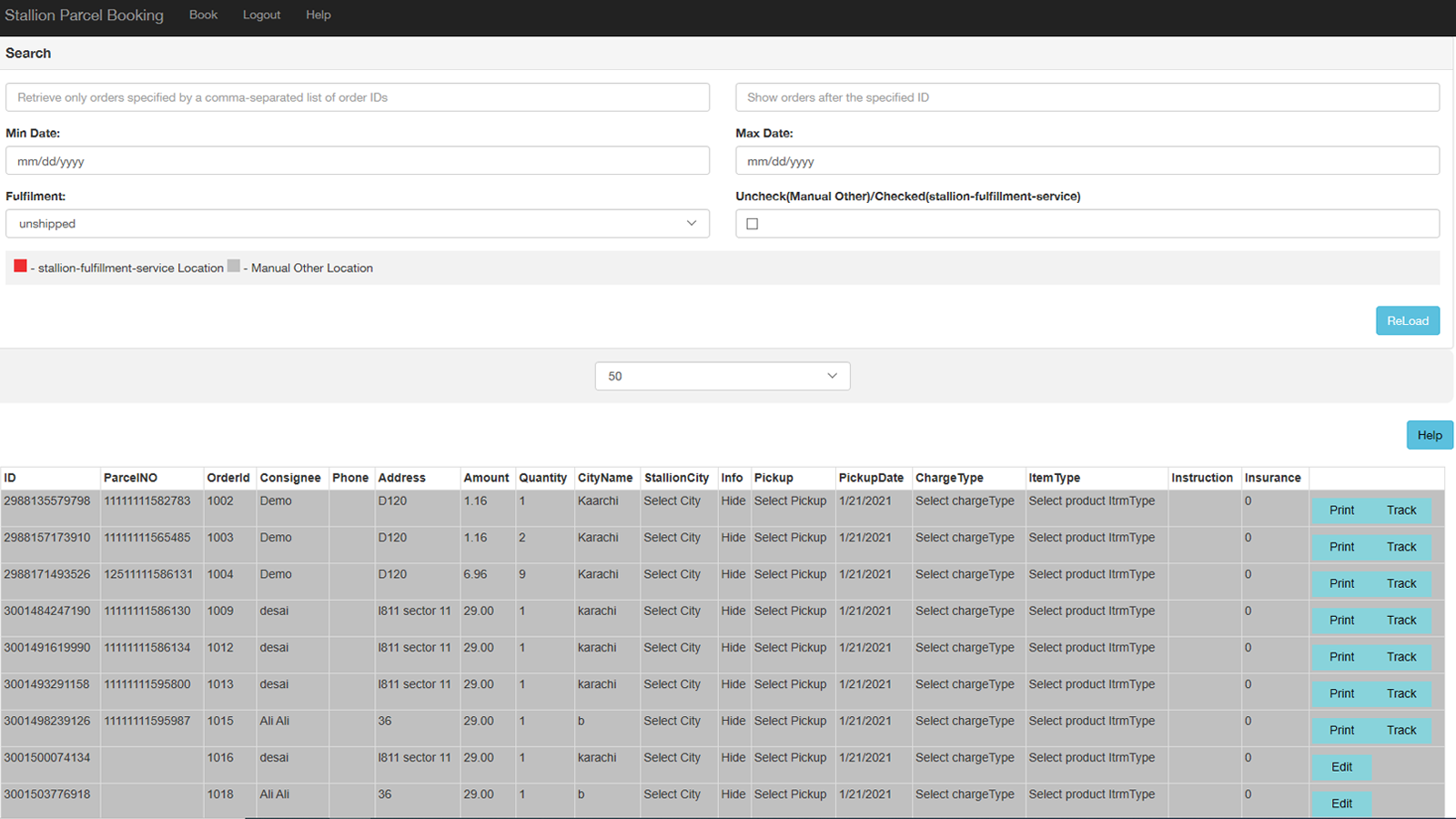Click the Min Date input
The image size is (1456, 819).
click(358, 161)
